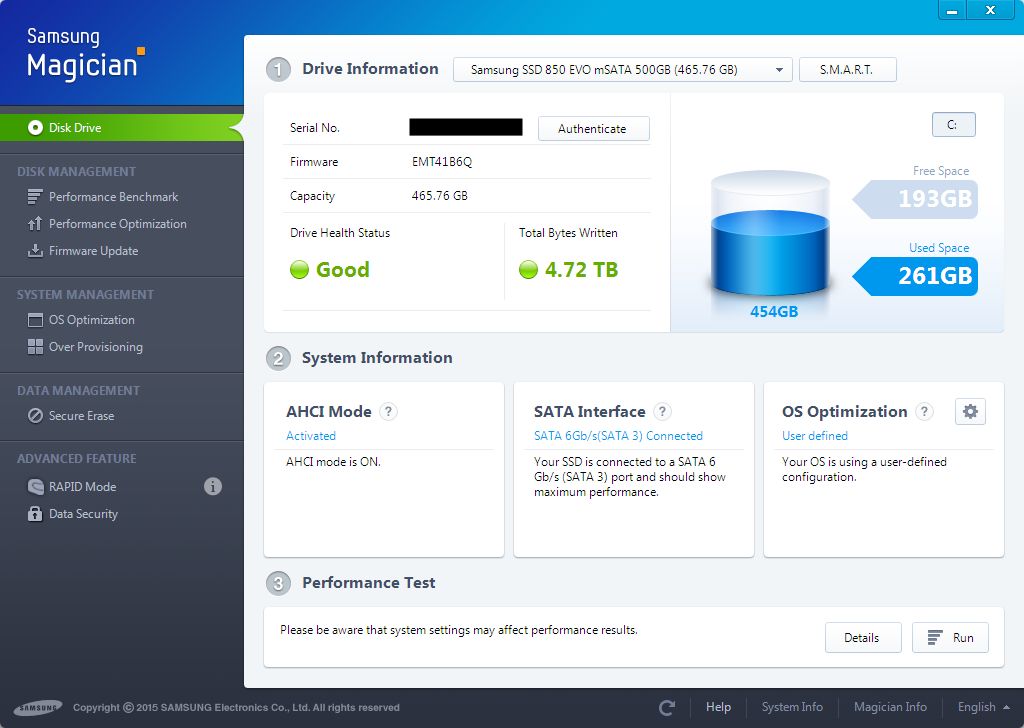Click the Performance Benchmark bars icon
Image resolution: width=1024 pixels, height=728 pixels.
point(35,197)
